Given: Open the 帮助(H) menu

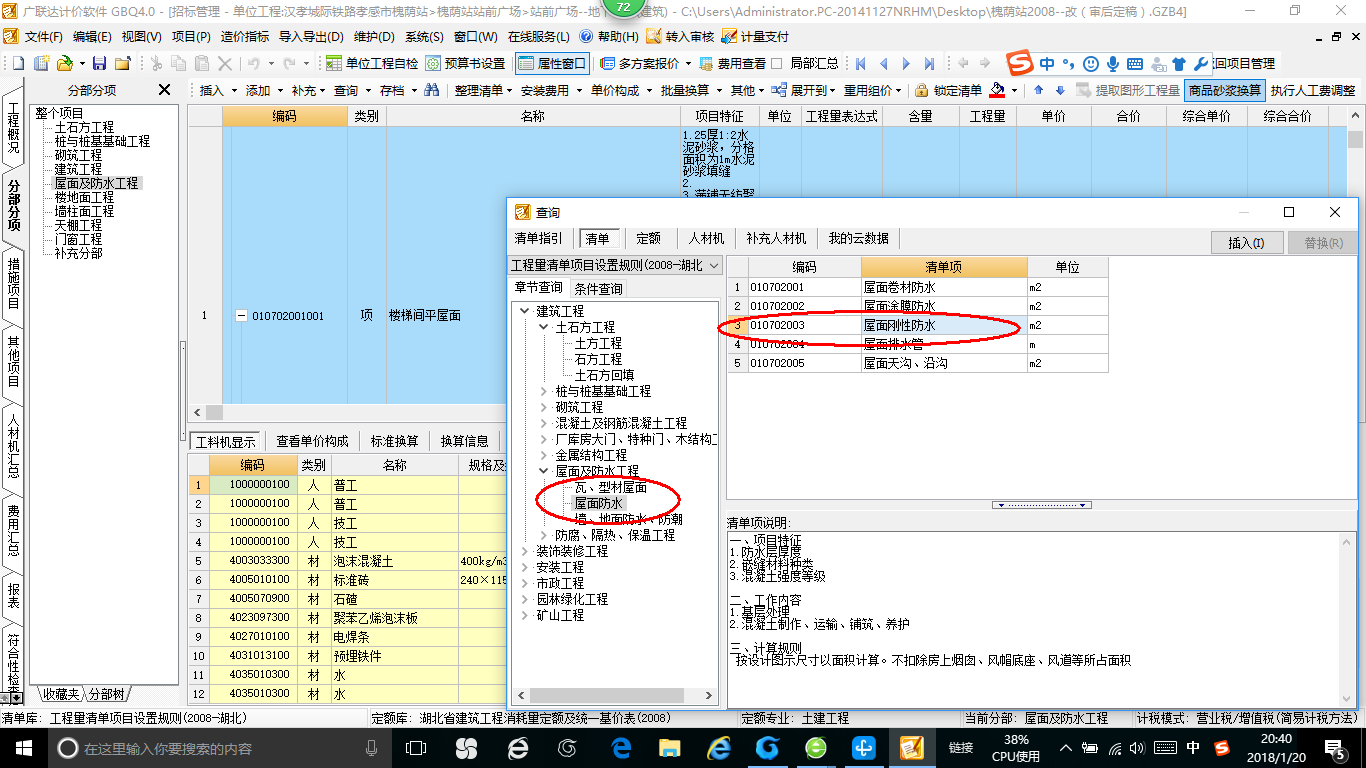Looking at the screenshot, I should coord(610,37).
